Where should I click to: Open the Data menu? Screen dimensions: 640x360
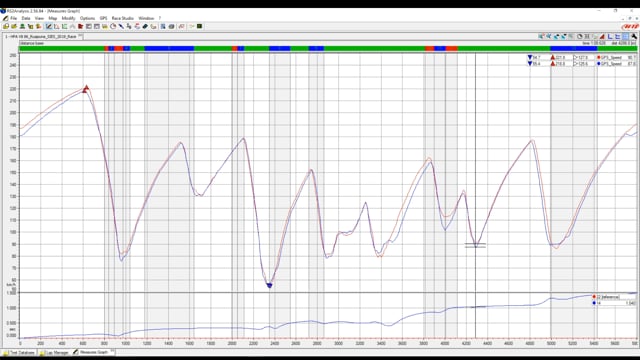[26, 18]
